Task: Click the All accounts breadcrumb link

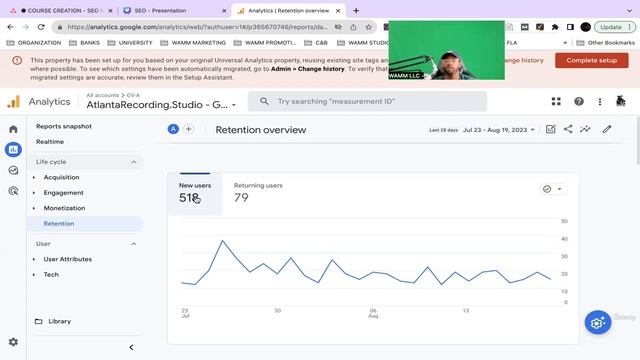Action: [x=102, y=95]
